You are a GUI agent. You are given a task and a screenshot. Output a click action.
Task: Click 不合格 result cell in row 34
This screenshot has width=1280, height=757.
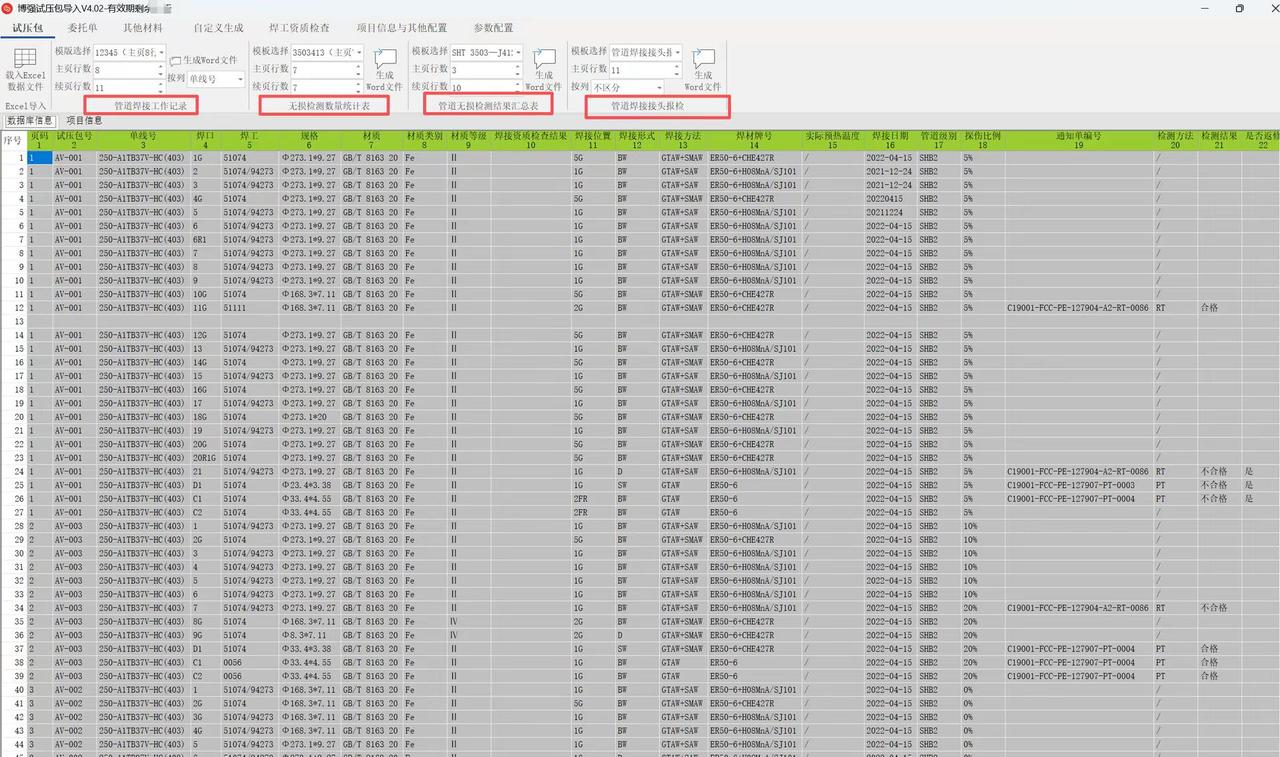click(1220, 607)
